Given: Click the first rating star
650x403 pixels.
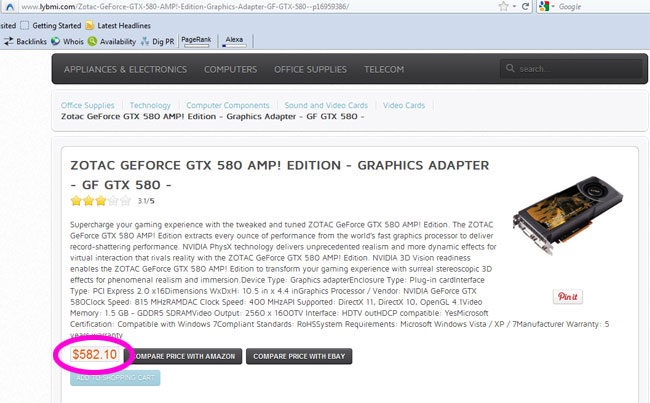Looking at the screenshot, I should pyautogui.click(x=76, y=201).
